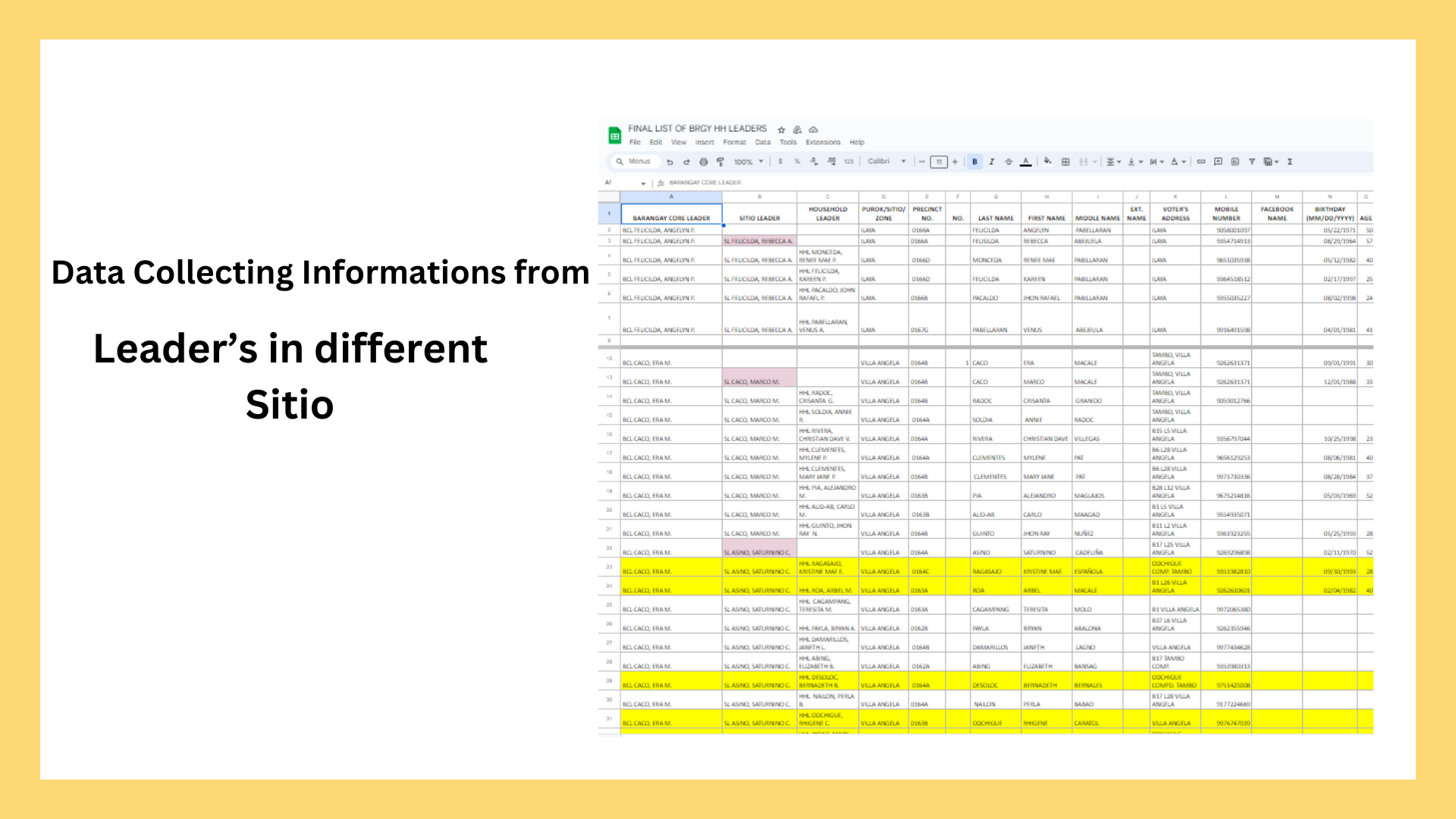Open the Extensions menu
Viewport: 1456px width, 819px height.
[x=822, y=143]
